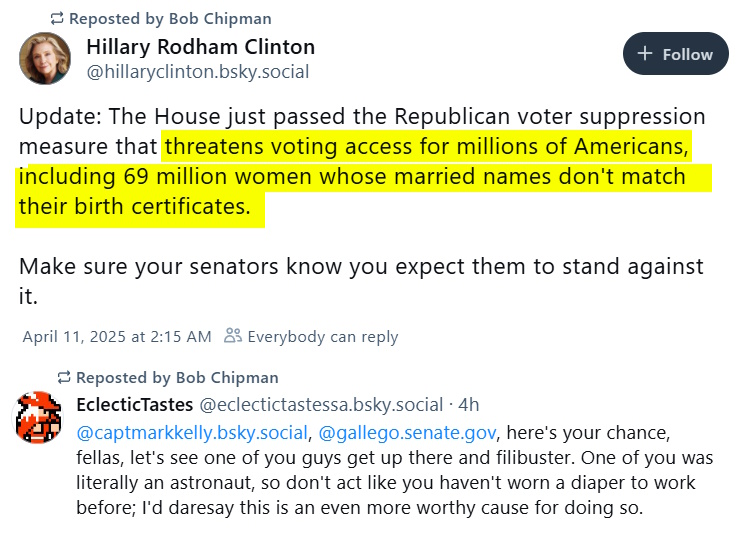The image size is (738, 542).
Task: Click the EclecticTastes display name
Action: click(x=135, y=405)
